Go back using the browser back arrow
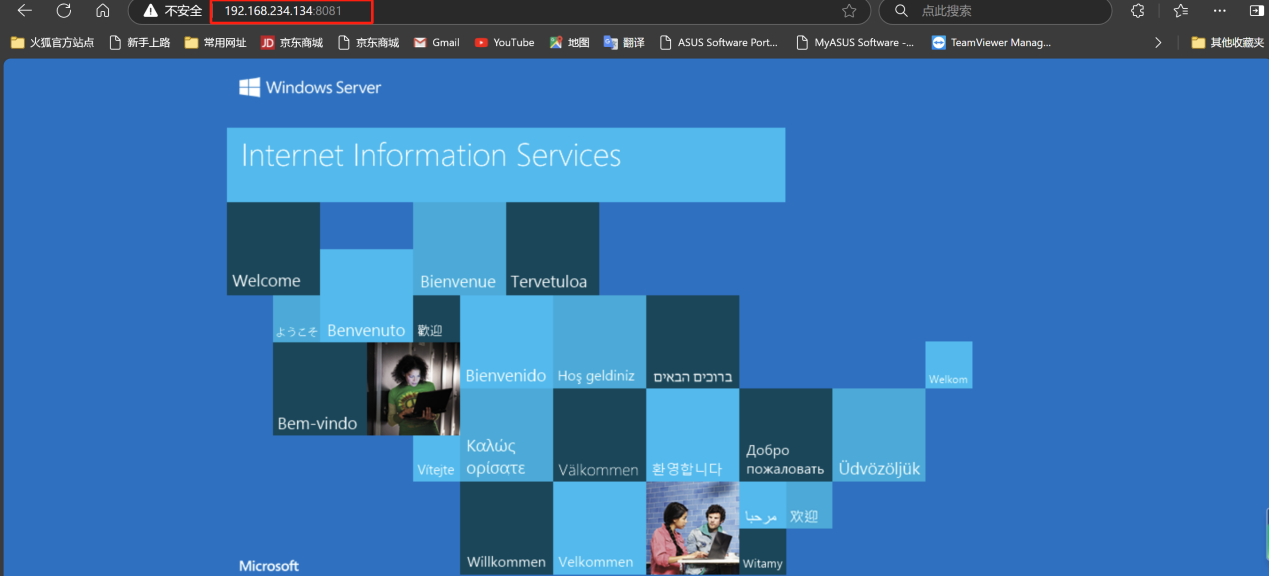 pos(25,11)
